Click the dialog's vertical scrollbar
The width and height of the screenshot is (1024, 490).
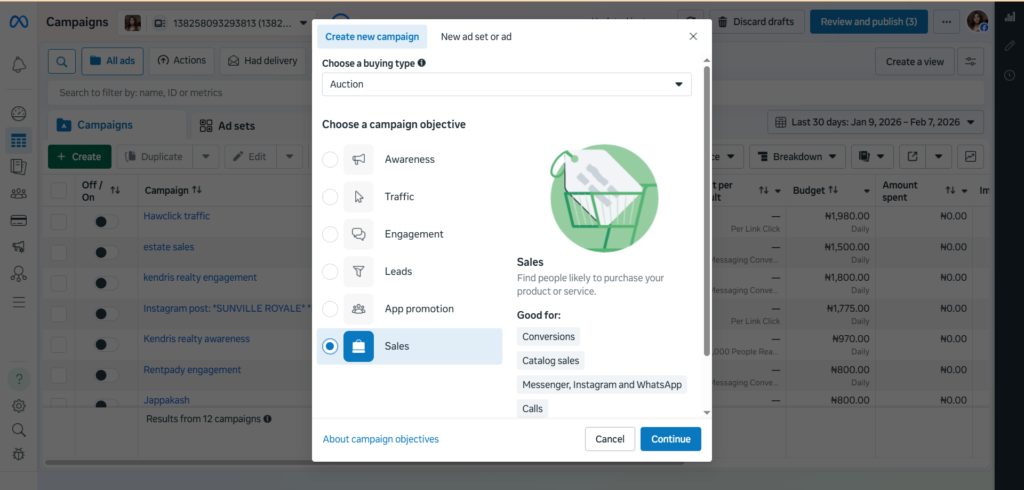point(707,210)
